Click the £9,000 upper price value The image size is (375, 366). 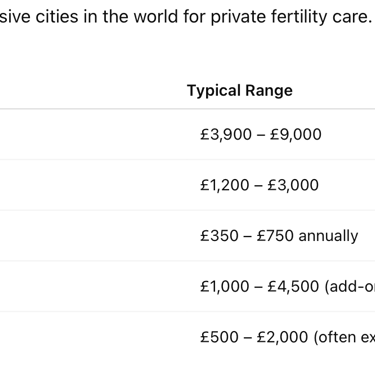(x=296, y=134)
